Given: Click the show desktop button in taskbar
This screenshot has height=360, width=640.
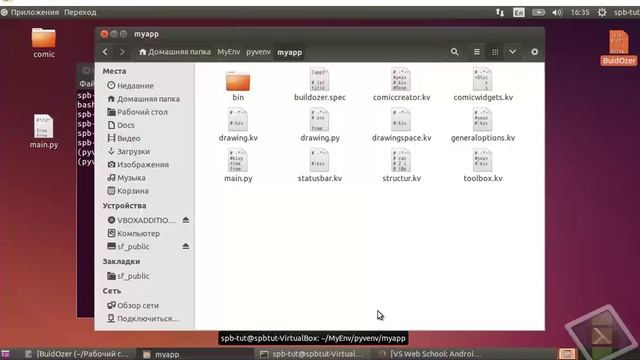Looking at the screenshot, I should tap(5, 354).
